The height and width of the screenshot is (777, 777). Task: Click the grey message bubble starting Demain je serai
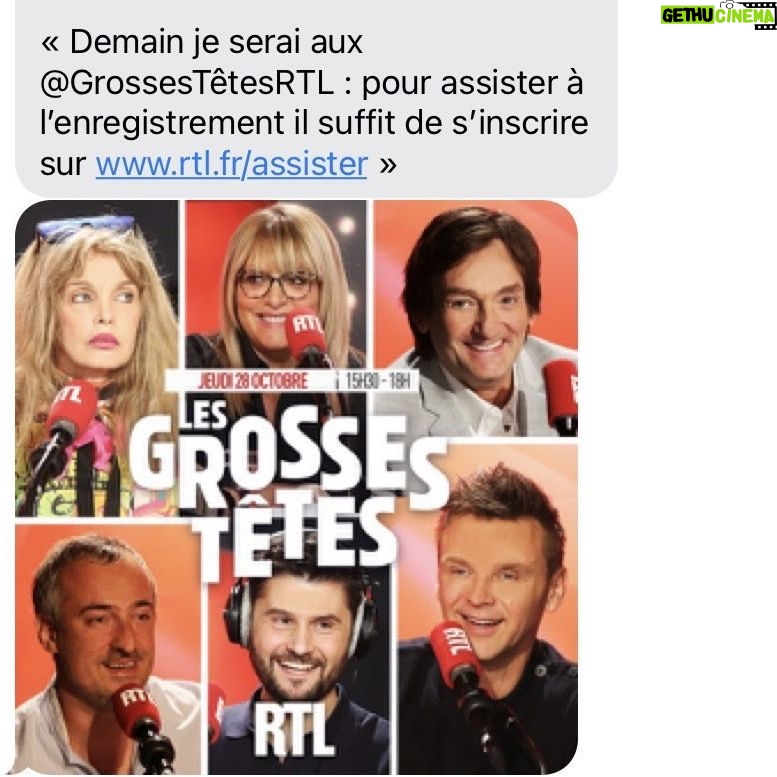pyautogui.click(x=316, y=98)
